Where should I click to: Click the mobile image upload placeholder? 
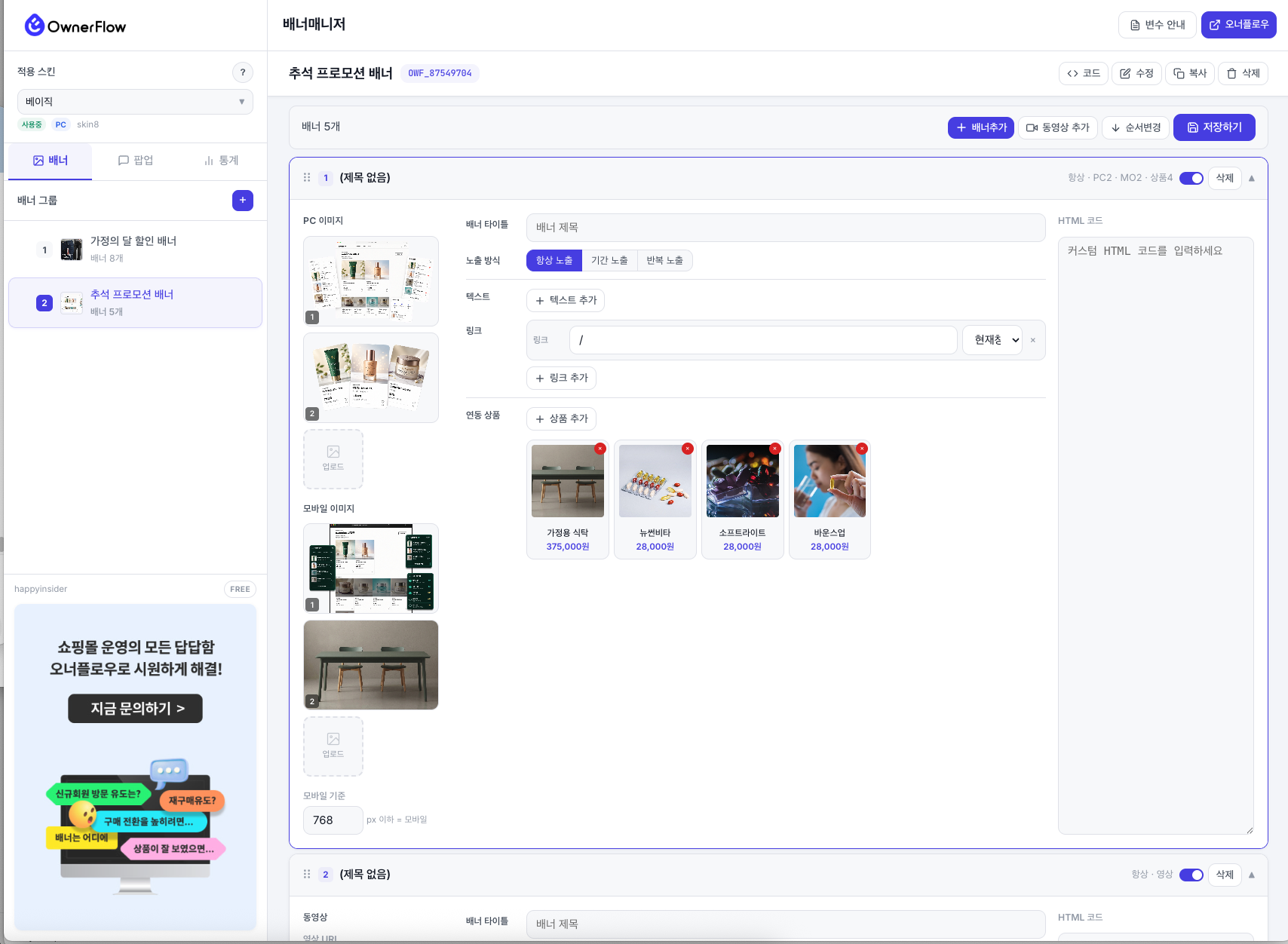pos(333,746)
